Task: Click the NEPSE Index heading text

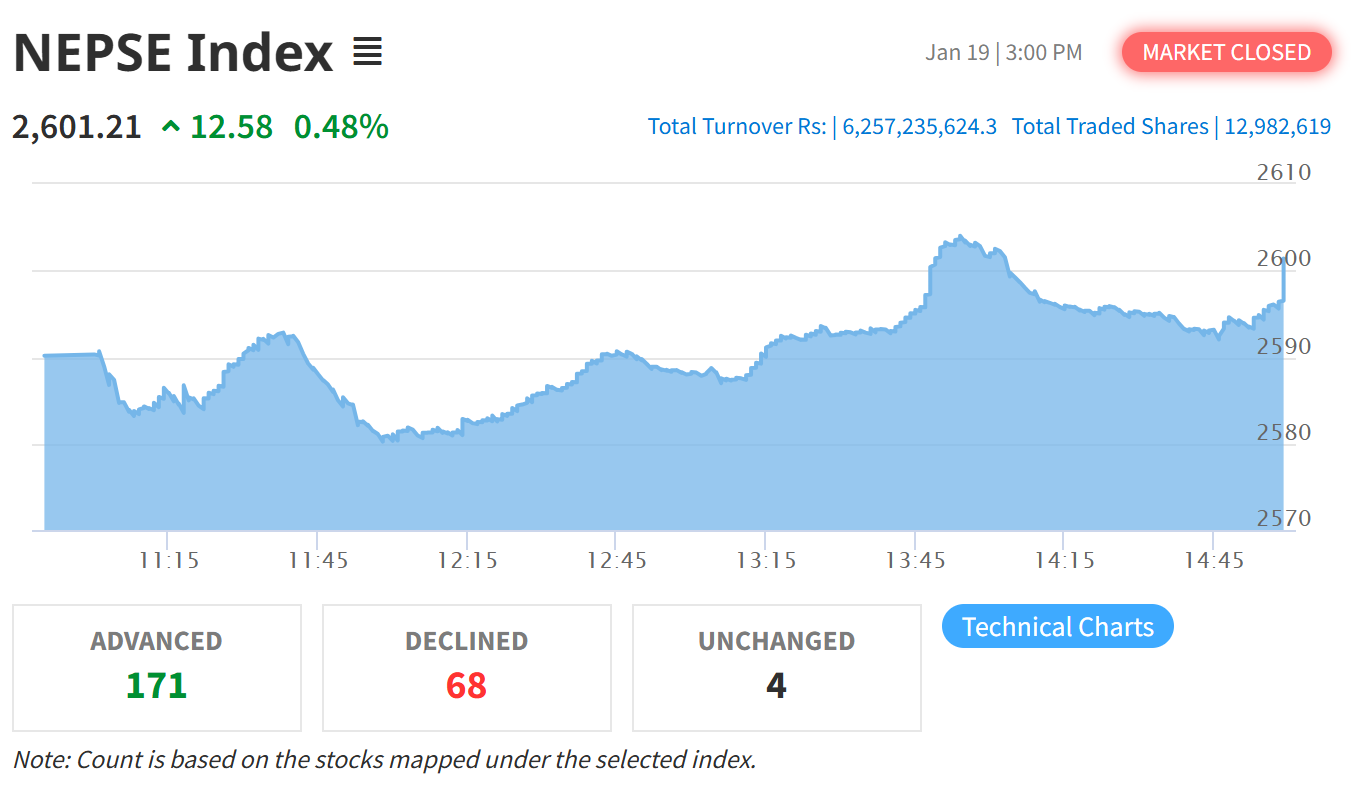Action: tap(173, 52)
